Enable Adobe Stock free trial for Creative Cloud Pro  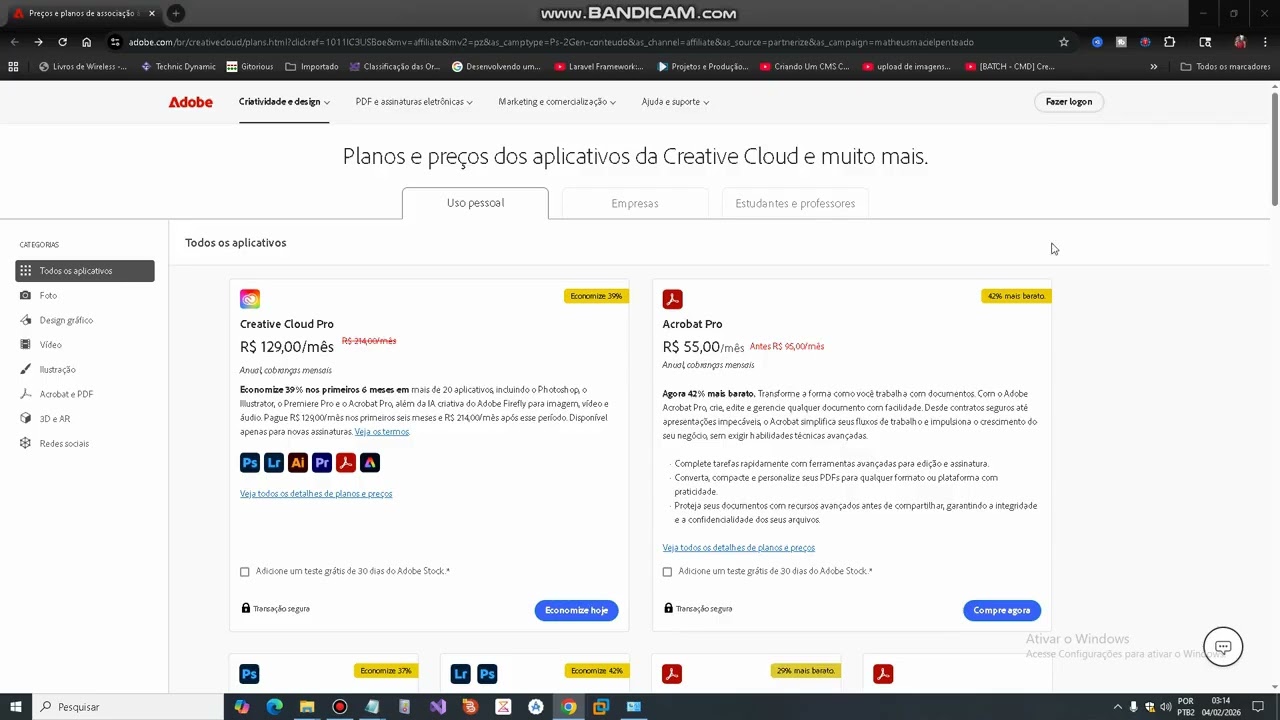point(245,572)
